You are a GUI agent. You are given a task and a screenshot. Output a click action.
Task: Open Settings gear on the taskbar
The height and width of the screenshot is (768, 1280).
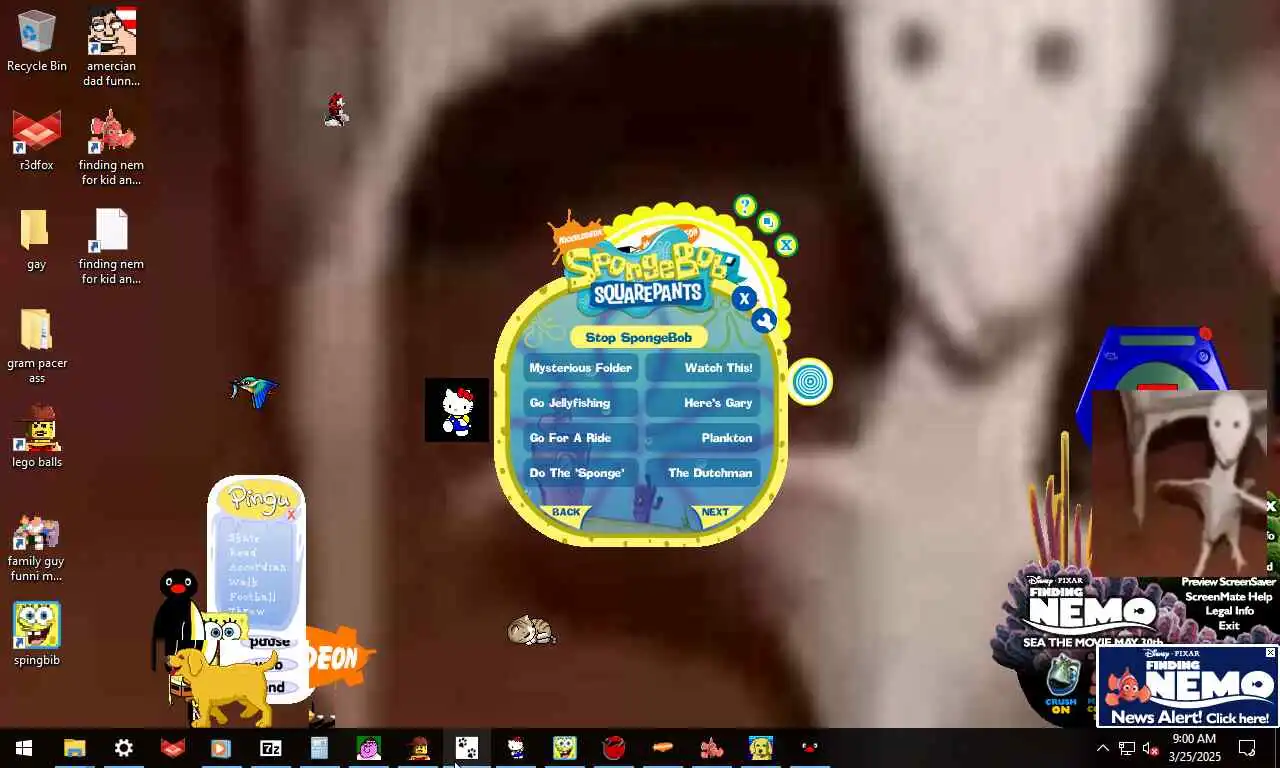pos(124,748)
